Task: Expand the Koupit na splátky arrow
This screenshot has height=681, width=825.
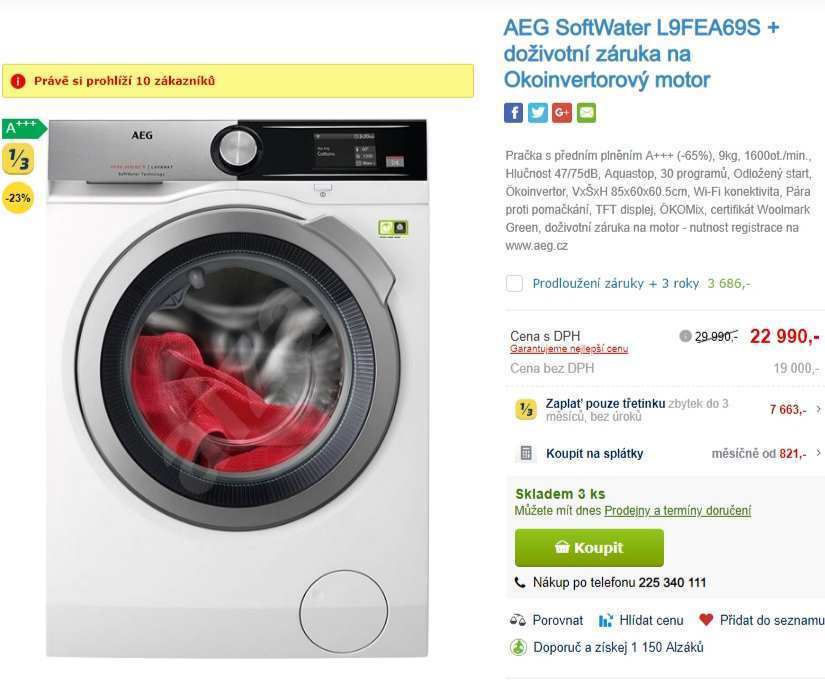Action: pyautogui.click(x=818, y=453)
